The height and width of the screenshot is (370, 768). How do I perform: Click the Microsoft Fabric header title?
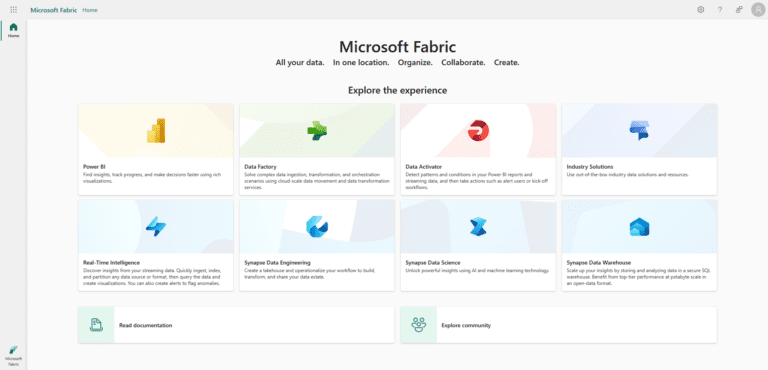54,10
